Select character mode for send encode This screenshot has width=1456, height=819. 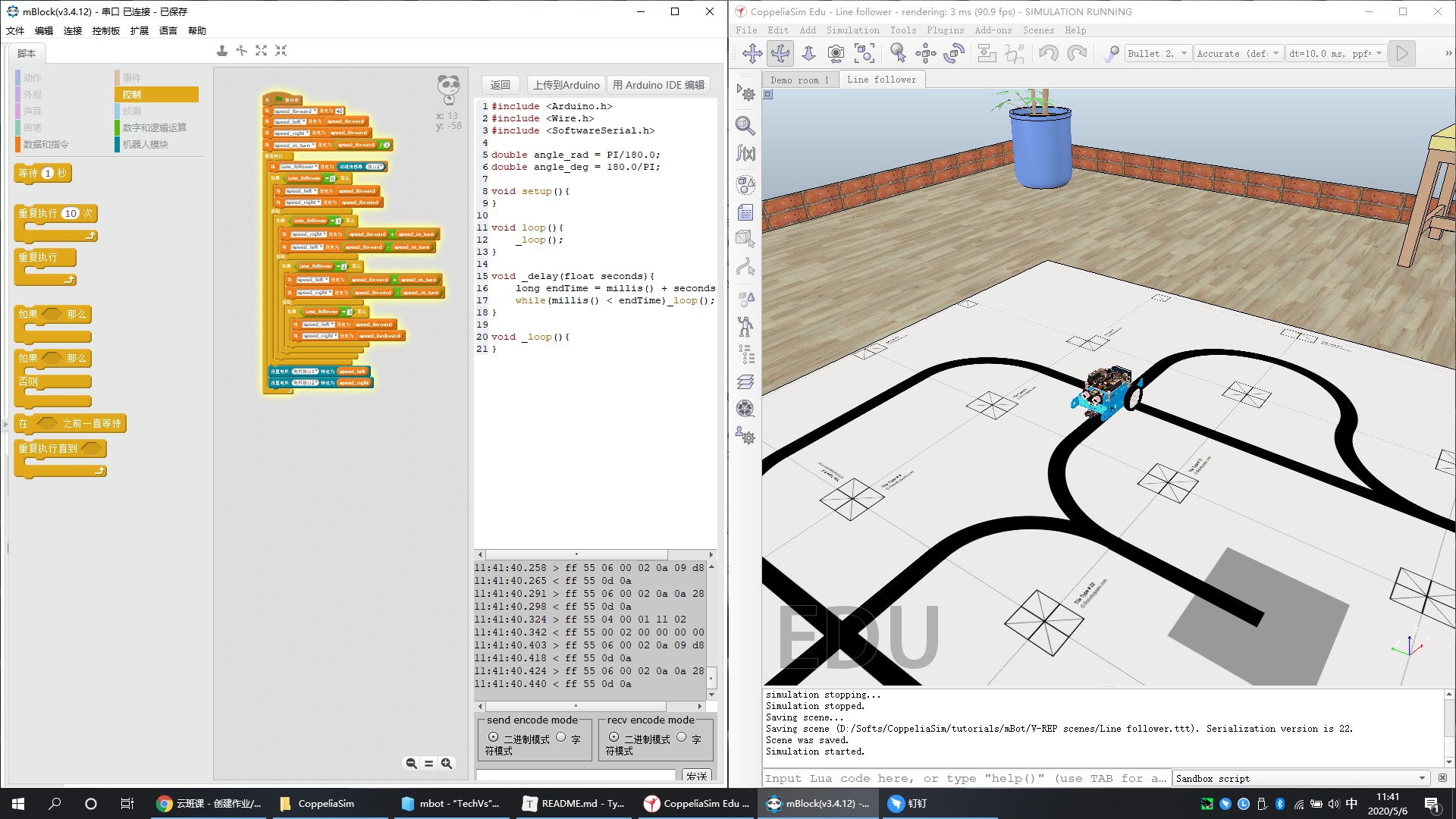pyautogui.click(x=561, y=737)
